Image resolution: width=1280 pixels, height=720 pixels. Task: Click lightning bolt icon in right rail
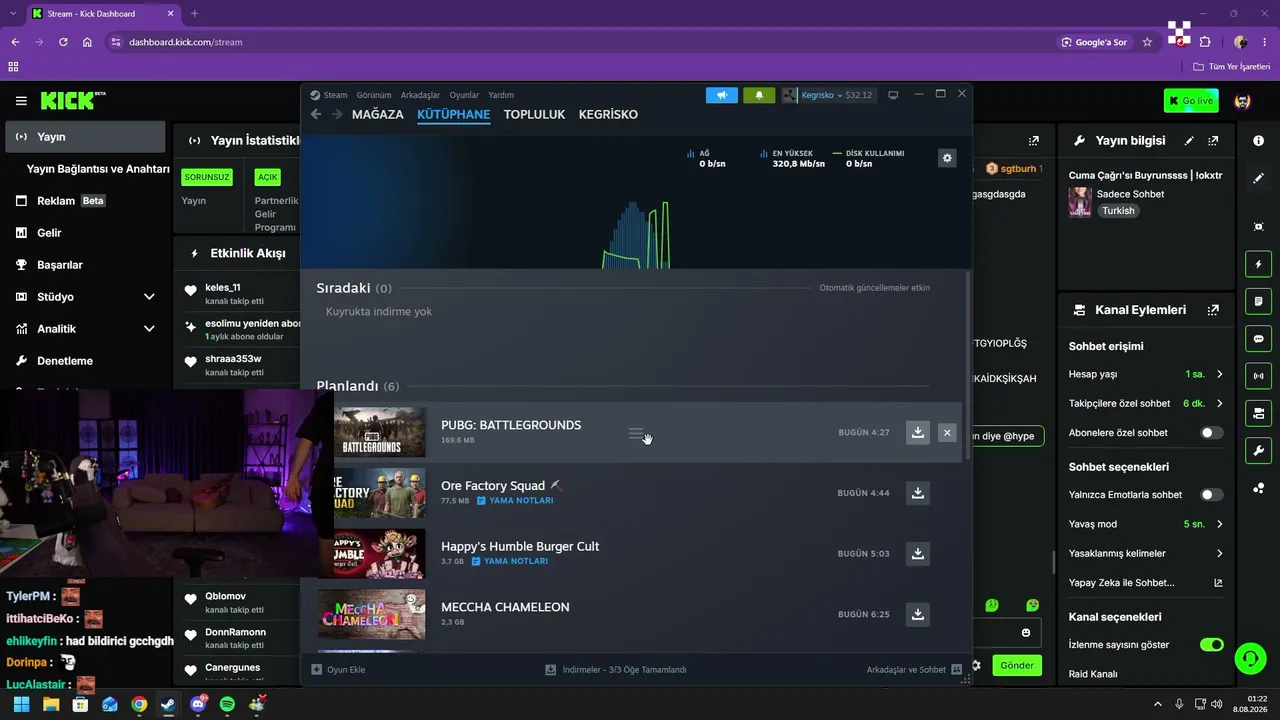(1258, 264)
